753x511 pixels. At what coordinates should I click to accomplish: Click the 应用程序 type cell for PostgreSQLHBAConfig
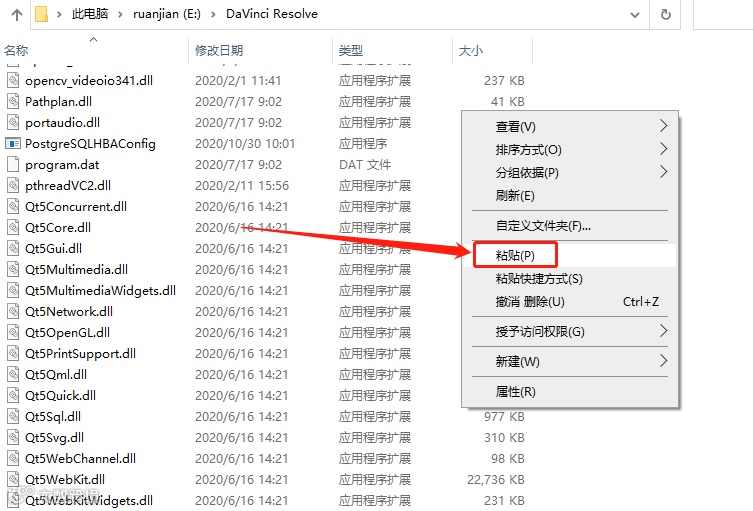point(363,144)
